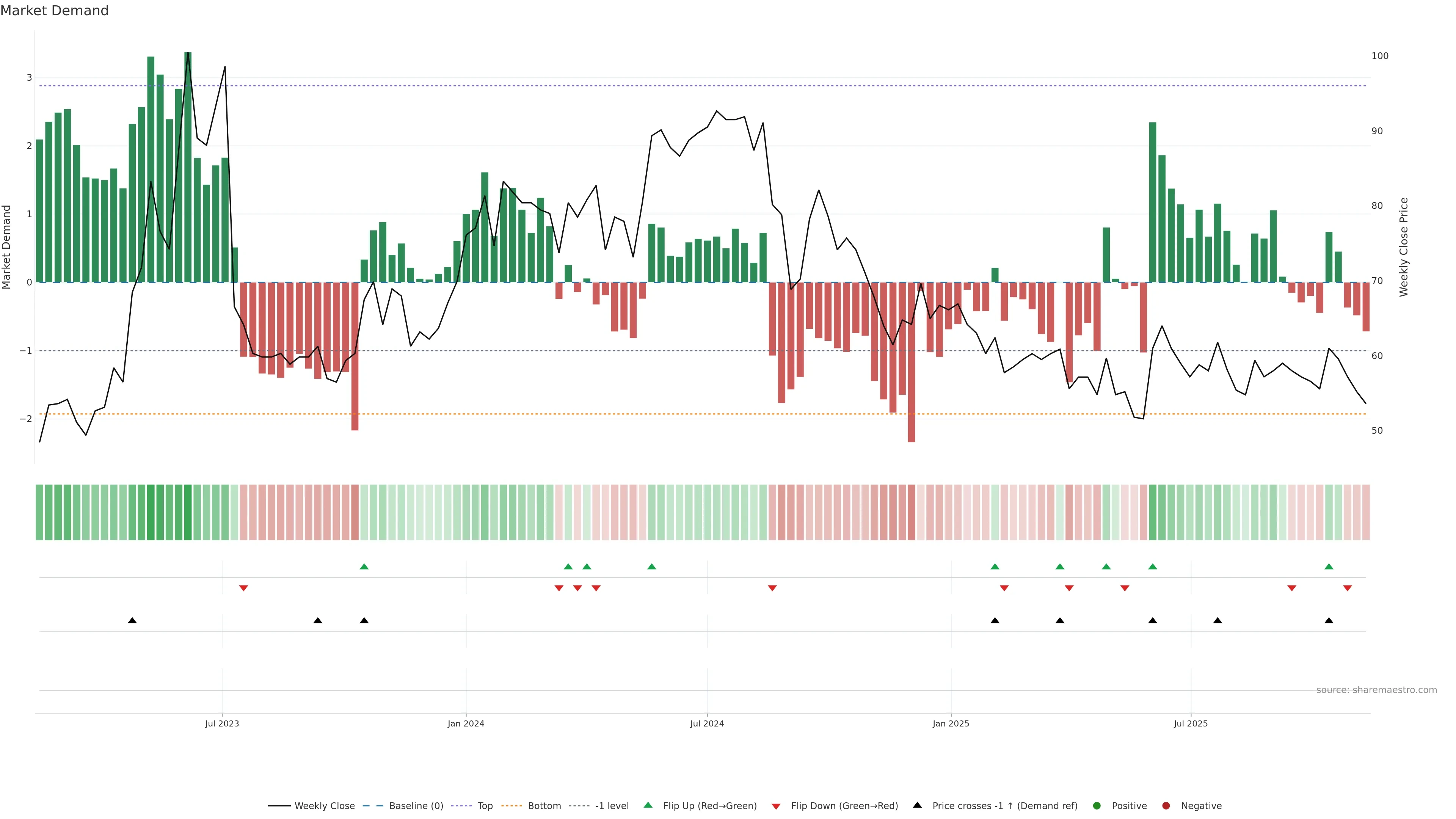The width and height of the screenshot is (1456, 819).
Task: Click the Jan 2024 axis label
Action: pos(466,723)
